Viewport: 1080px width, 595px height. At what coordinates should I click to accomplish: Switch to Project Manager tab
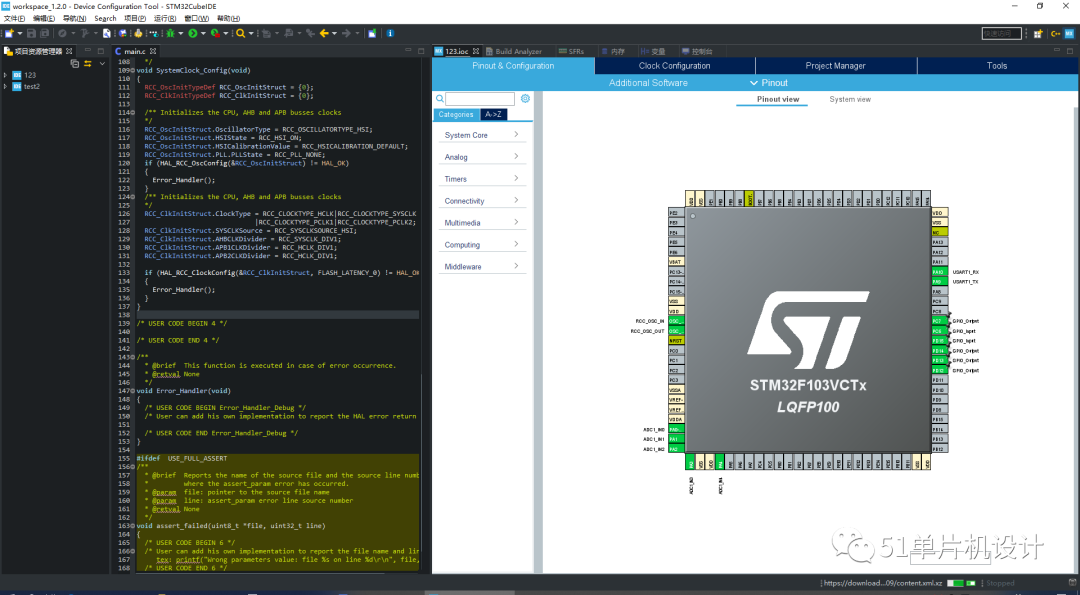tap(835, 66)
